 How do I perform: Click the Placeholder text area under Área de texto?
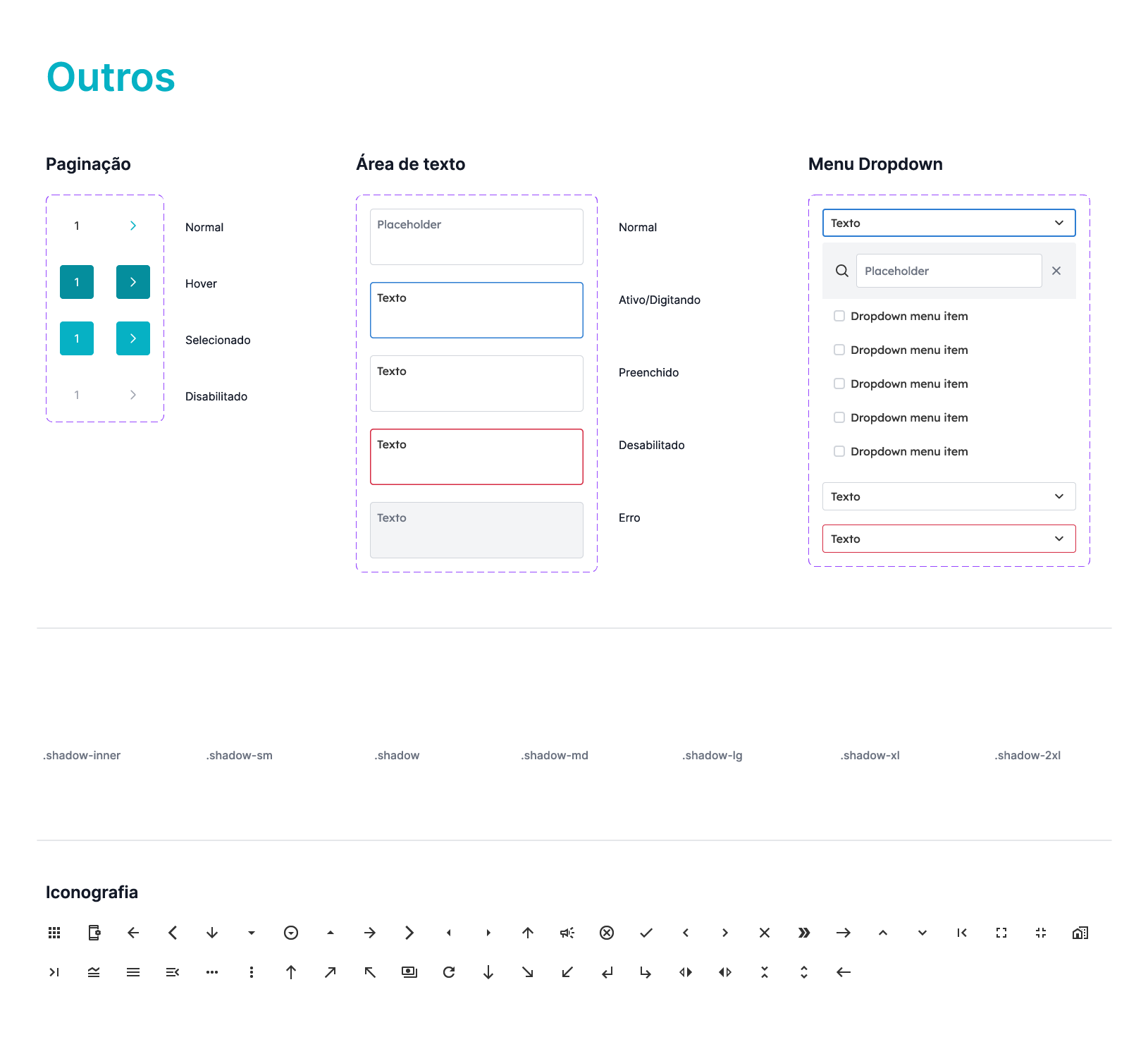point(476,237)
